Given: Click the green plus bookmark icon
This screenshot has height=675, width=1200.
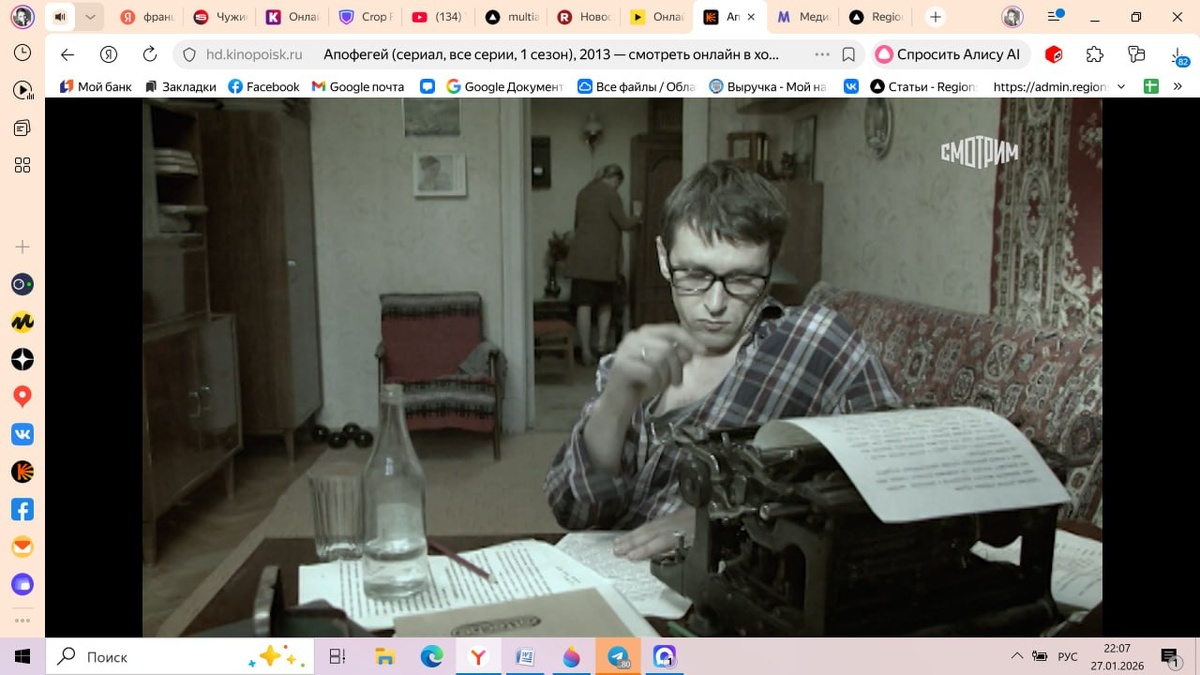Looking at the screenshot, I should [1151, 87].
